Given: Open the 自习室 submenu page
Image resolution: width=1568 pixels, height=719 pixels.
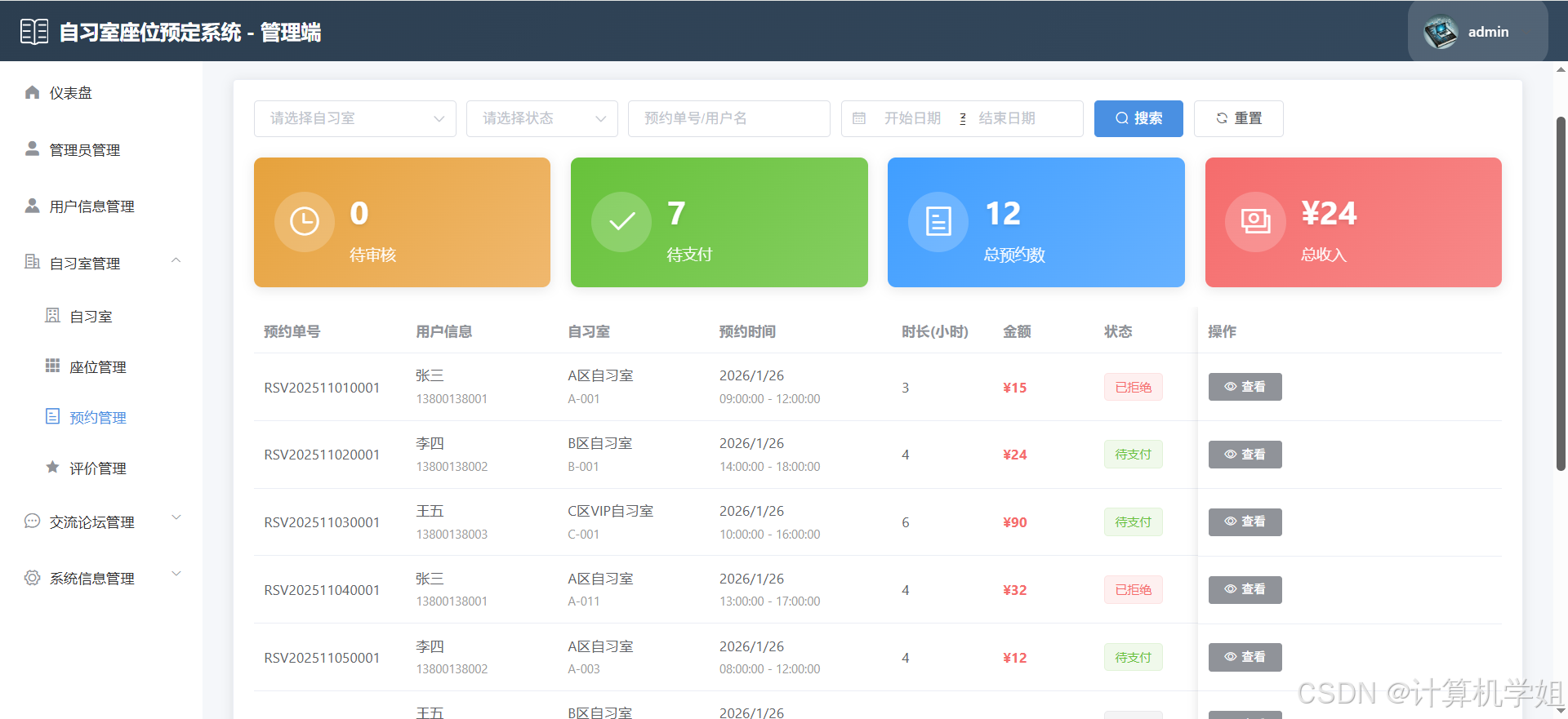Looking at the screenshot, I should (x=101, y=317).
